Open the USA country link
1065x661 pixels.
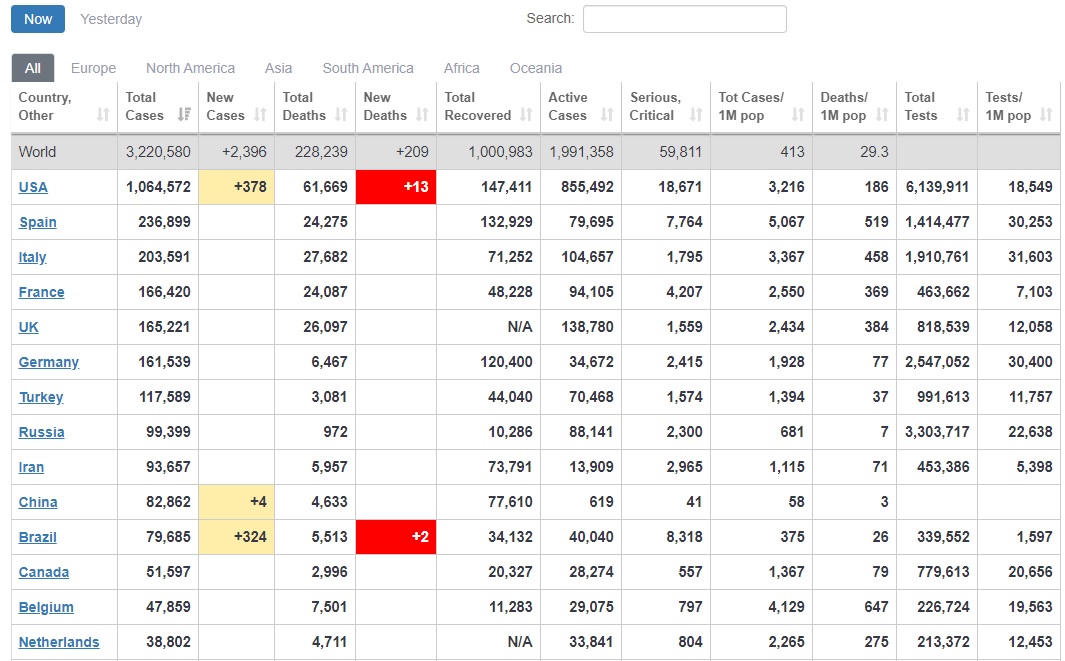(x=33, y=187)
